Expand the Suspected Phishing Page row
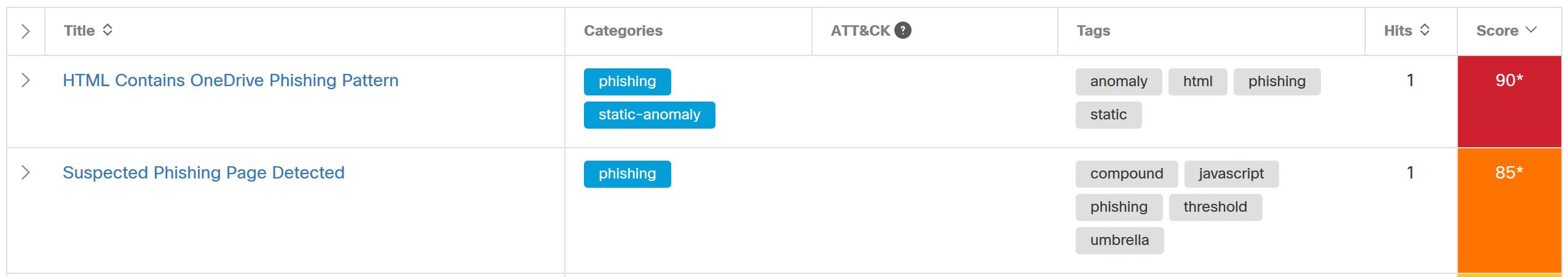 click(25, 172)
